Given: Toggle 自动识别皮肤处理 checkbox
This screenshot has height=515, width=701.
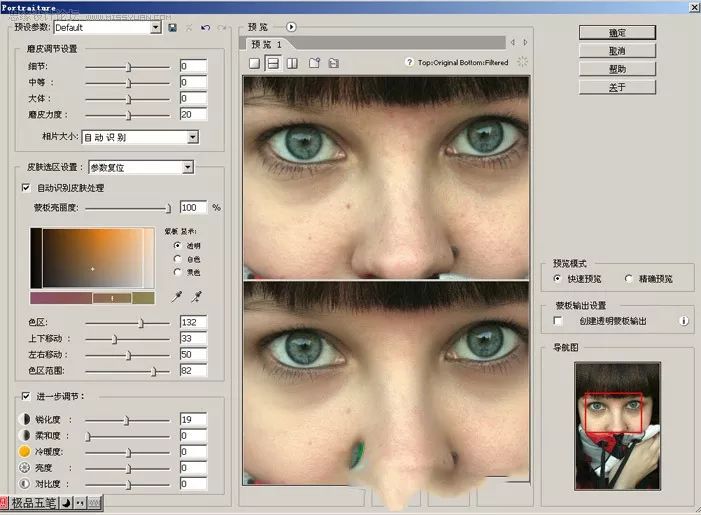Looking at the screenshot, I should tap(26, 187).
